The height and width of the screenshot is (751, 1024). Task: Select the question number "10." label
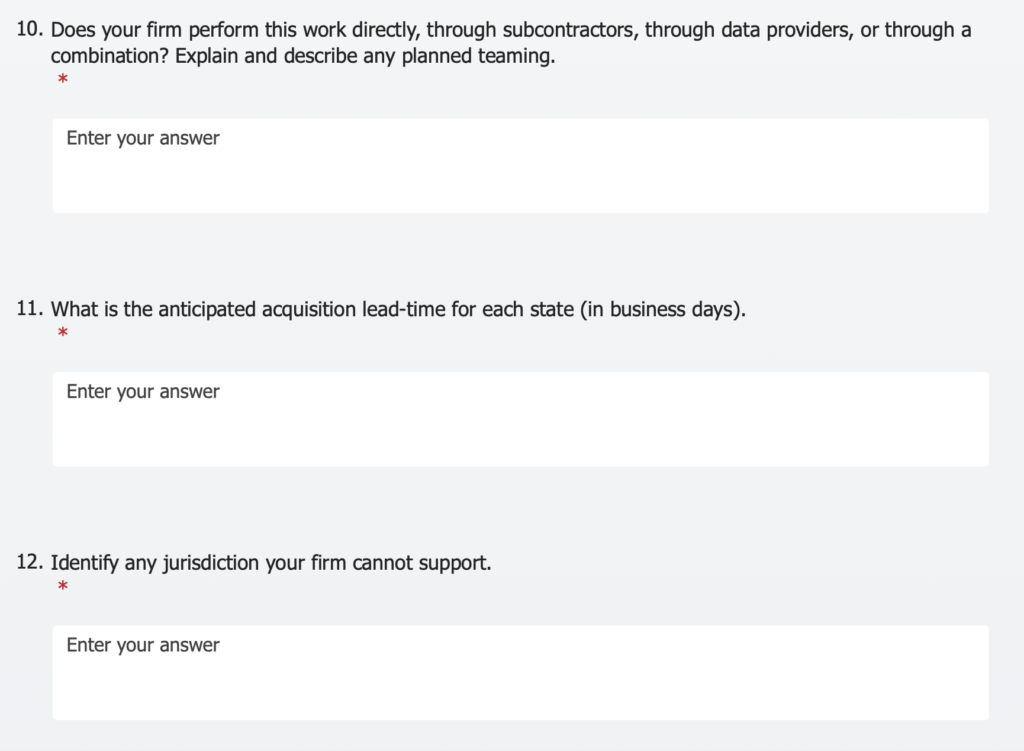[x=30, y=29]
